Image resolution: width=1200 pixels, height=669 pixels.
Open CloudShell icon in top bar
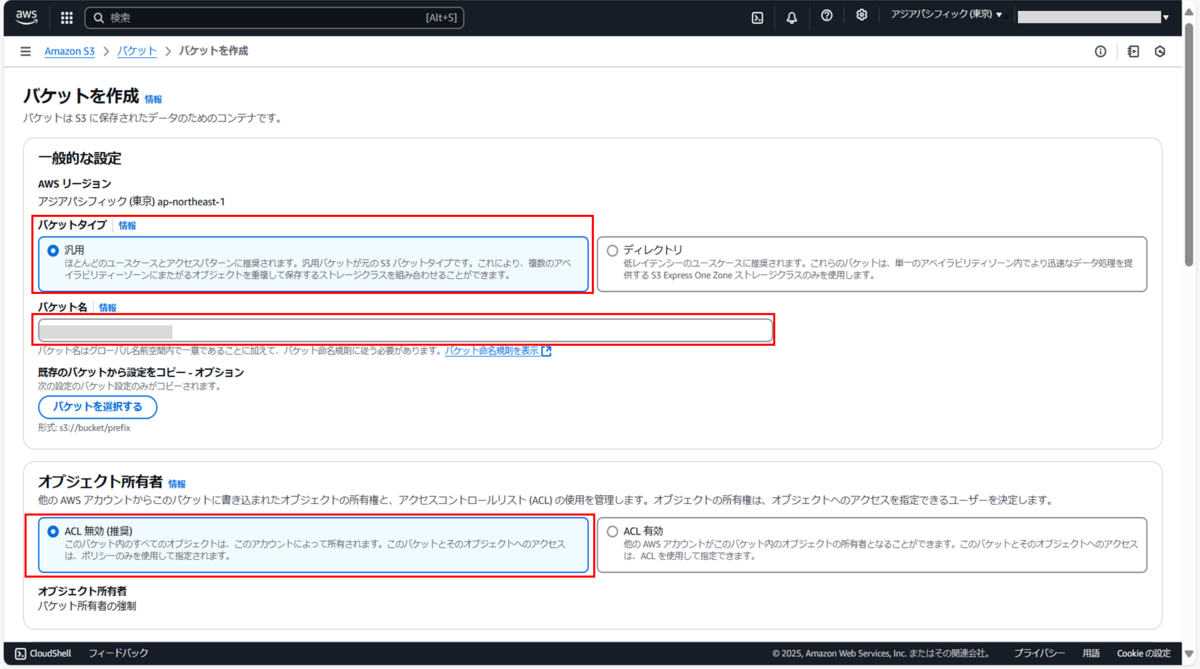coord(758,17)
